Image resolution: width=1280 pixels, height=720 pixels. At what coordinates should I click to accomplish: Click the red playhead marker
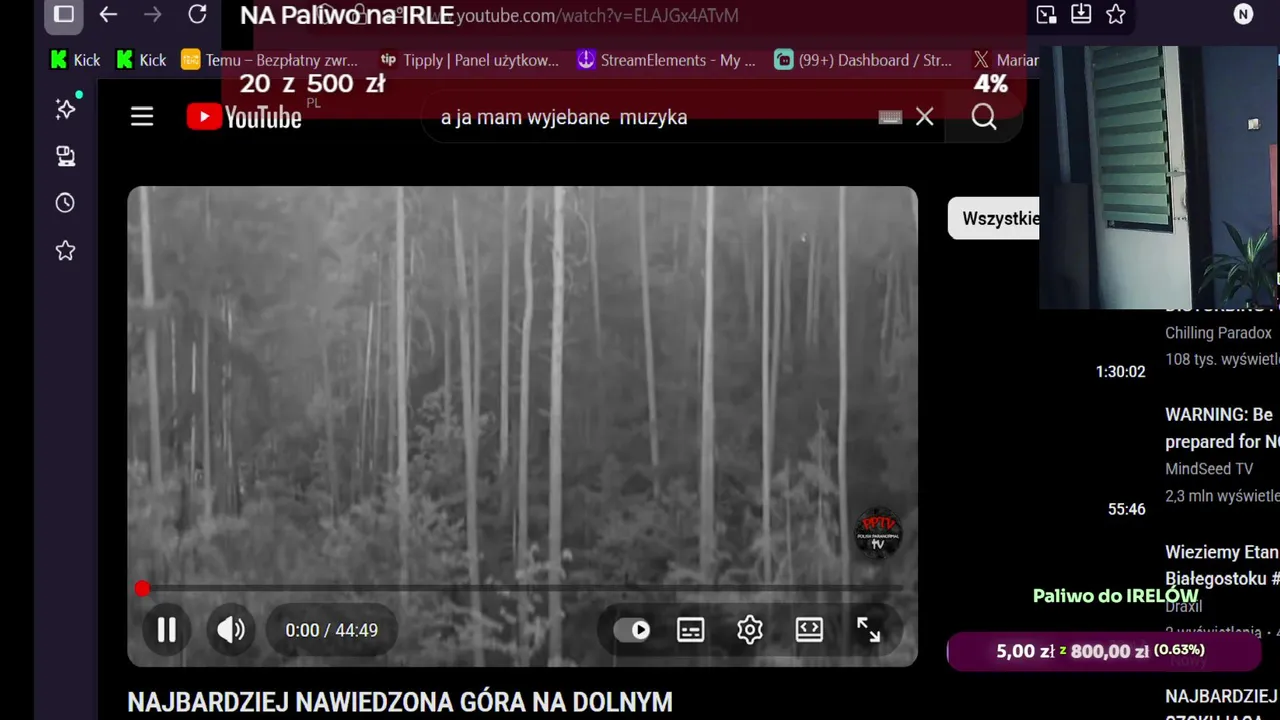click(x=142, y=589)
